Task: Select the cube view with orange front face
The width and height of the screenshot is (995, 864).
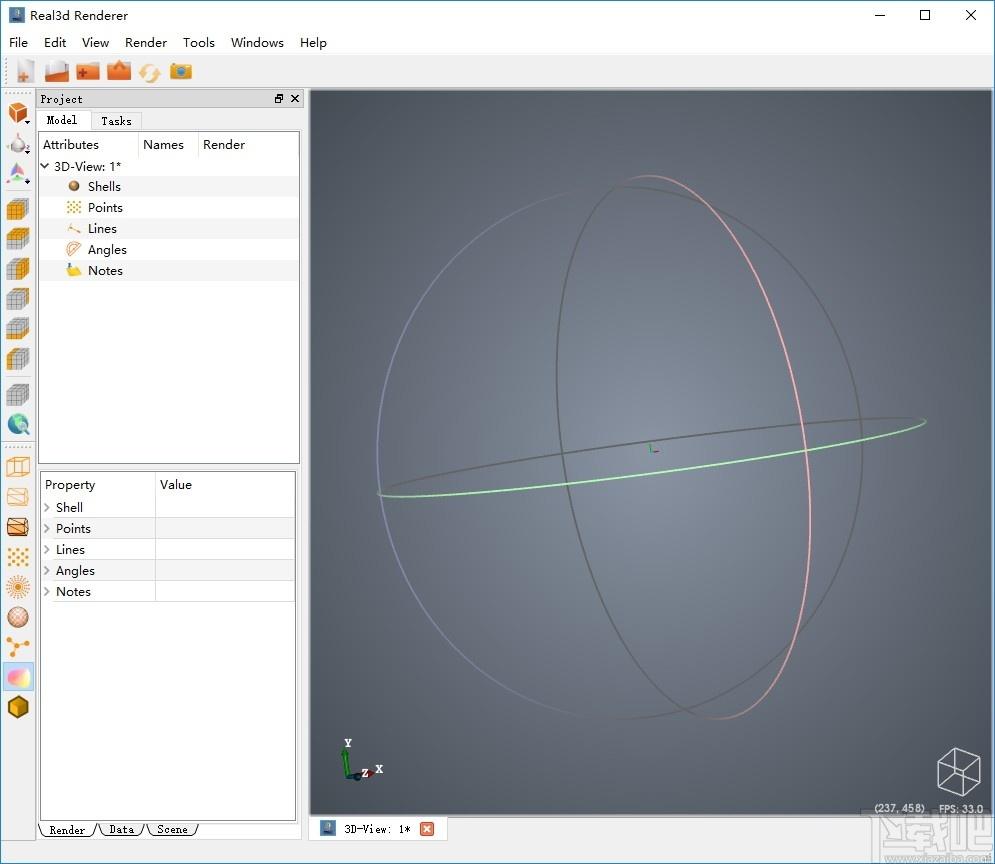Action: pyautogui.click(x=18, y=209)
